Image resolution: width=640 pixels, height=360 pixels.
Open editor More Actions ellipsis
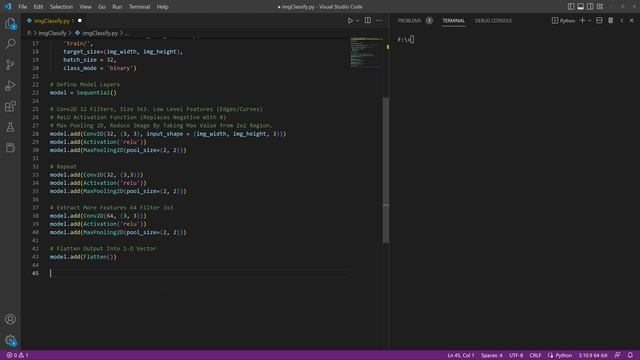(x=379, y=20)
